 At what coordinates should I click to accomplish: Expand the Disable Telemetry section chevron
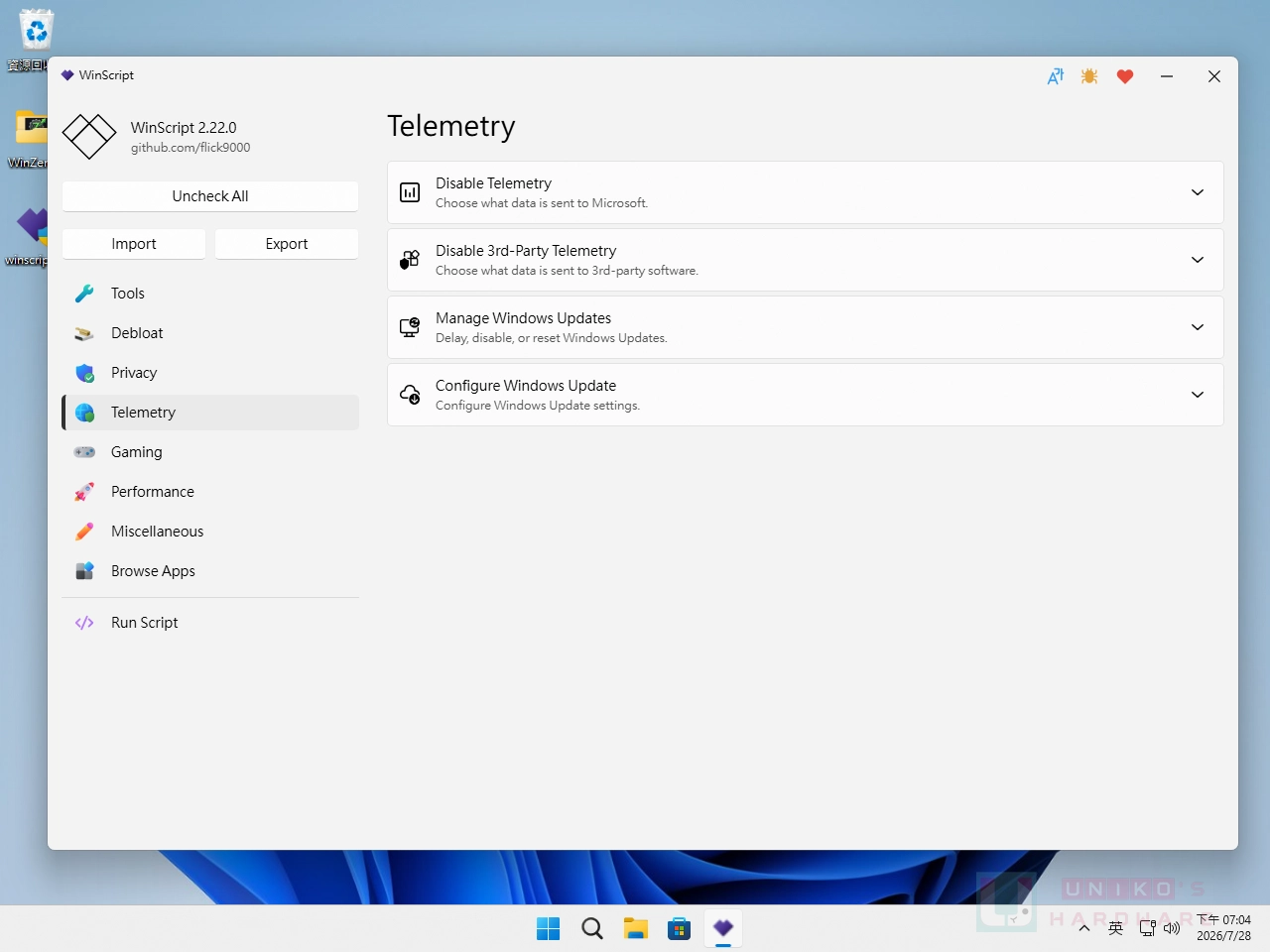1198,192
